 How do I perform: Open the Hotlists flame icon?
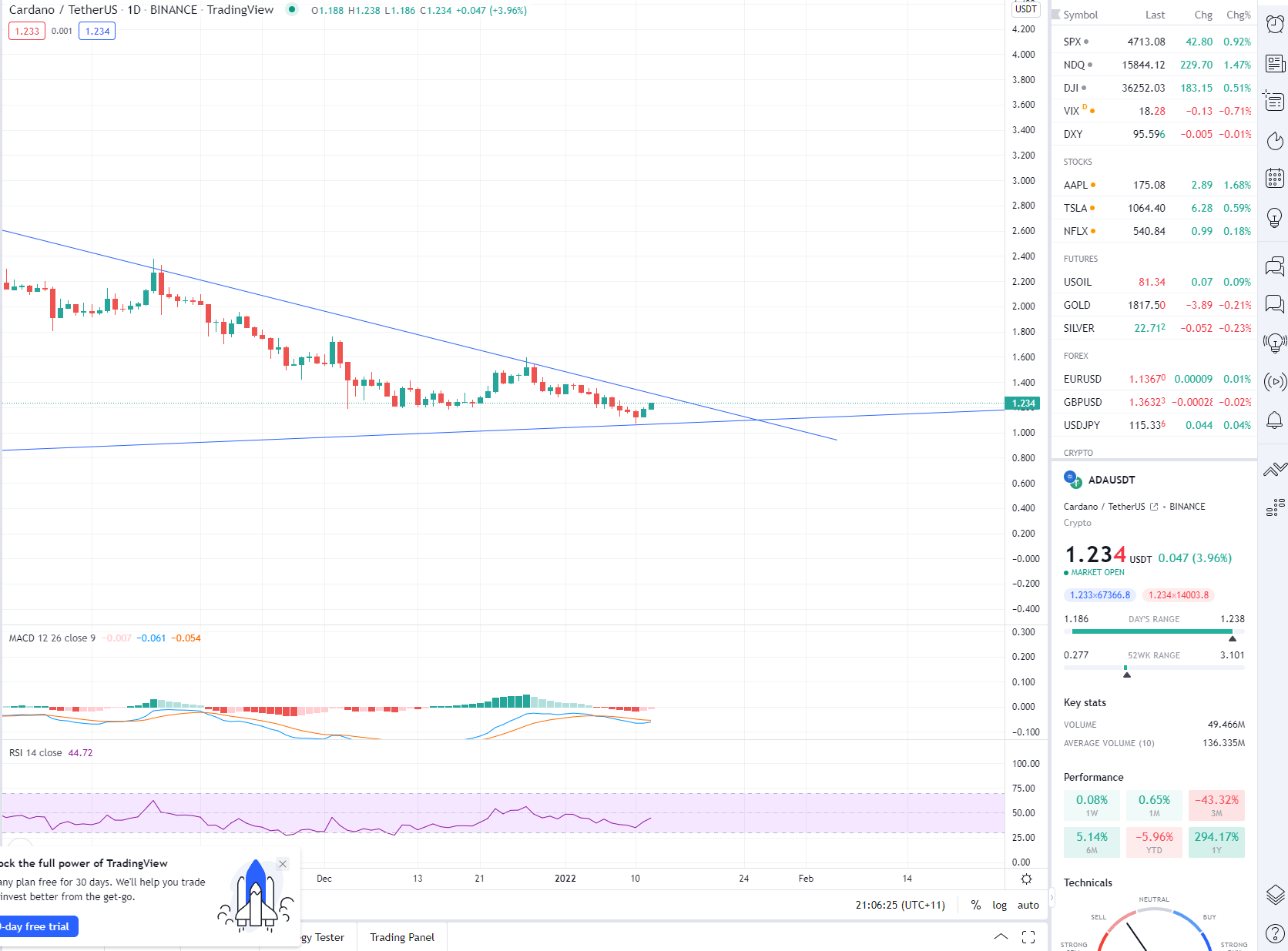pos(1275,140)
